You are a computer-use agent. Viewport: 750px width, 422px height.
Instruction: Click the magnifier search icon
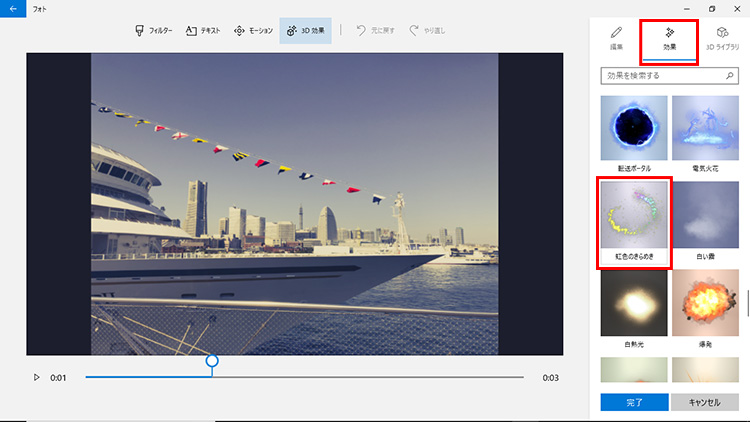tap(731, 75)
